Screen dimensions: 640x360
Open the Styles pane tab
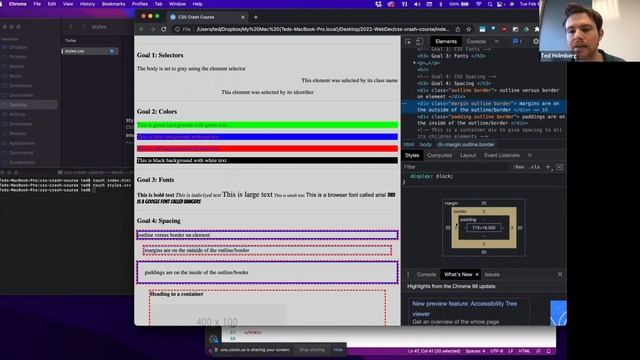click(x=412, y=156)
